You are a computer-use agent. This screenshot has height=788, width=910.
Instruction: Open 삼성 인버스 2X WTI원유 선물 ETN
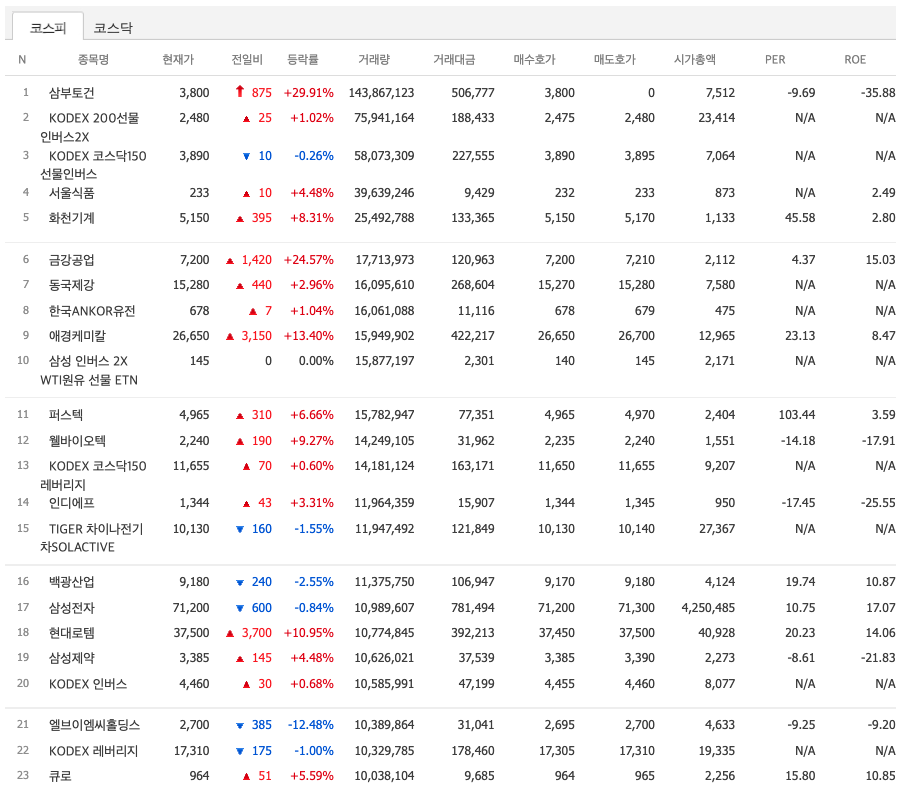(x=89, y=370)
